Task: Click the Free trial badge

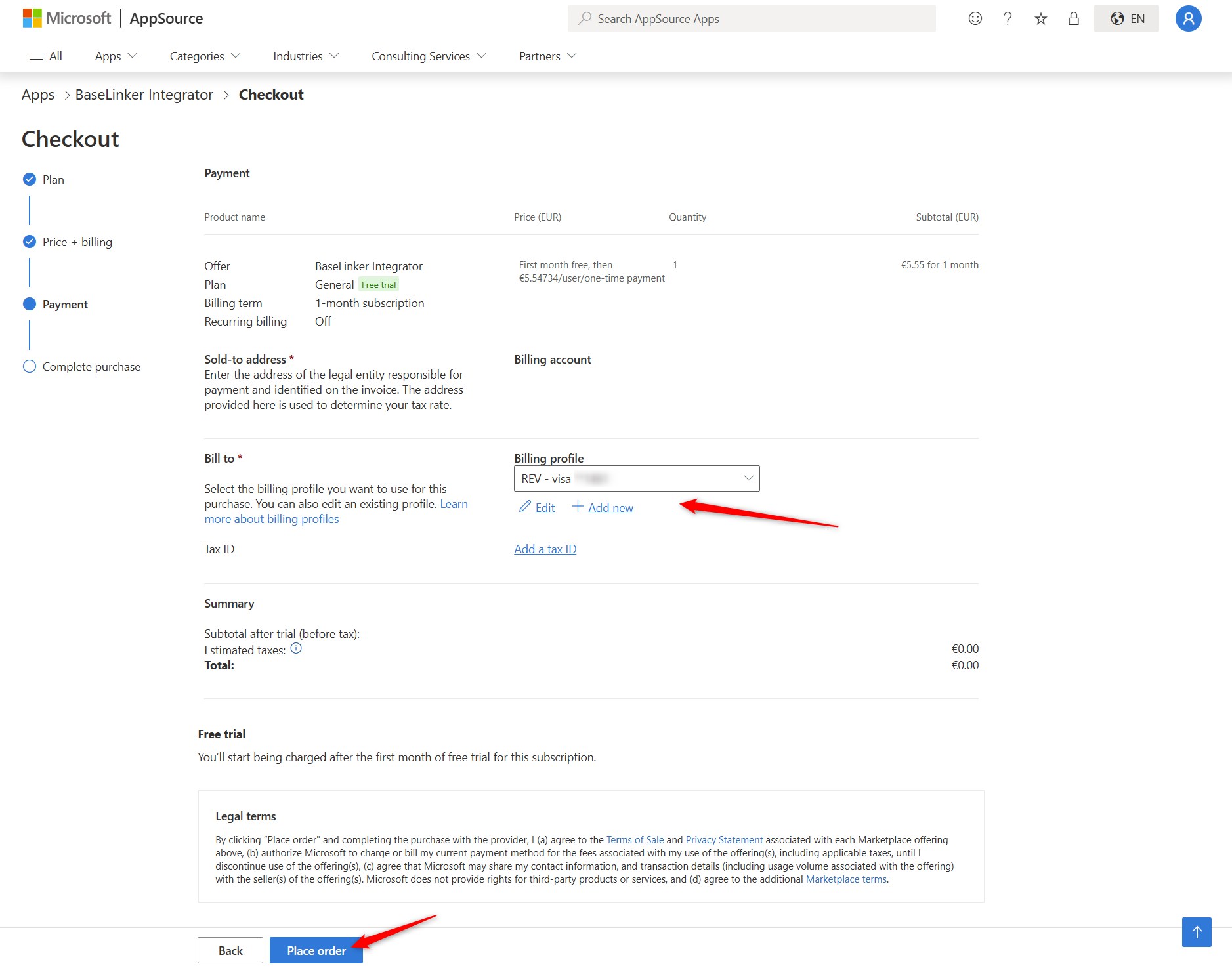Action: tap(379, 285)
